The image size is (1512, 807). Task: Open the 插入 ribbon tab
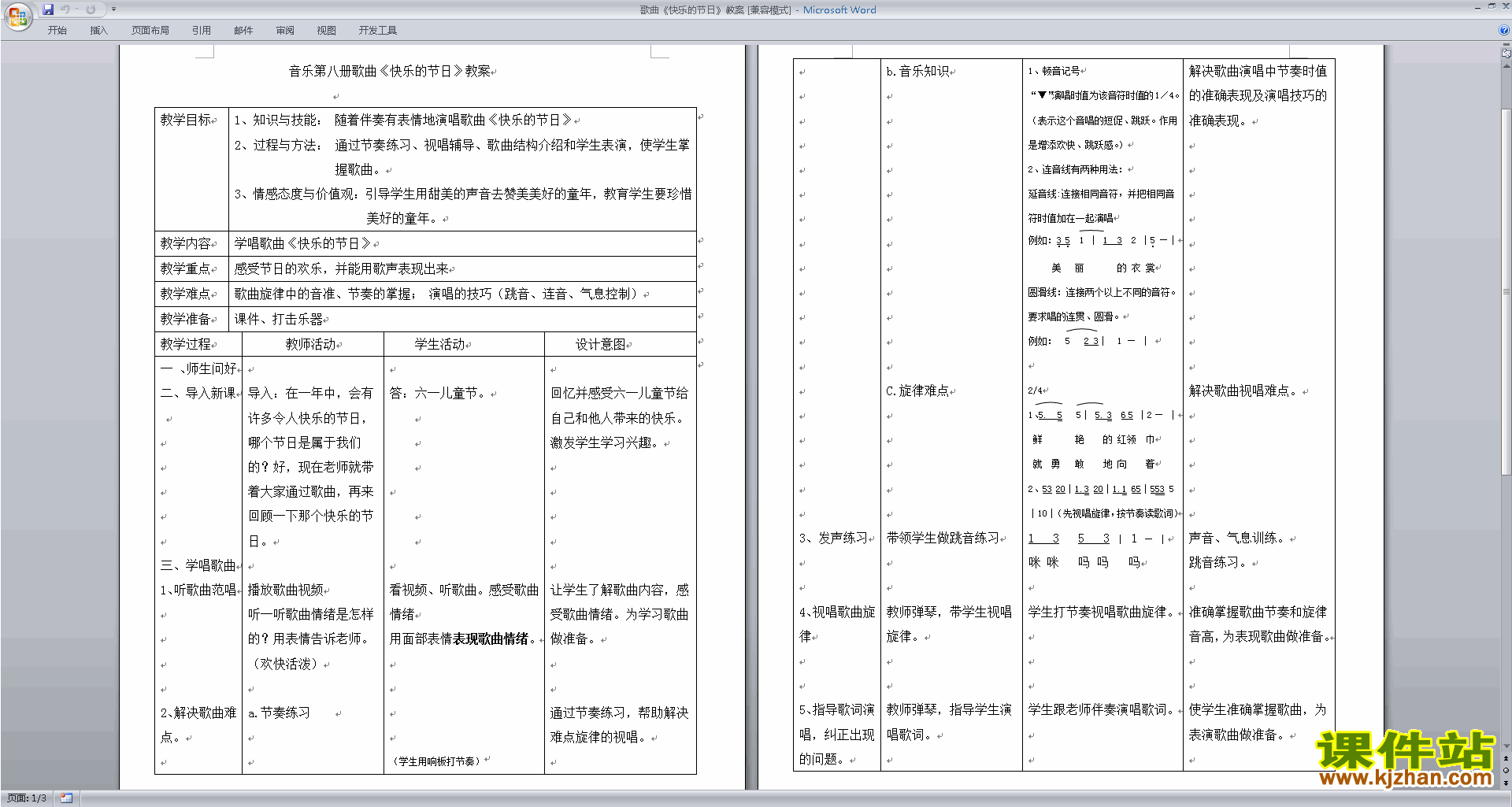98,30
